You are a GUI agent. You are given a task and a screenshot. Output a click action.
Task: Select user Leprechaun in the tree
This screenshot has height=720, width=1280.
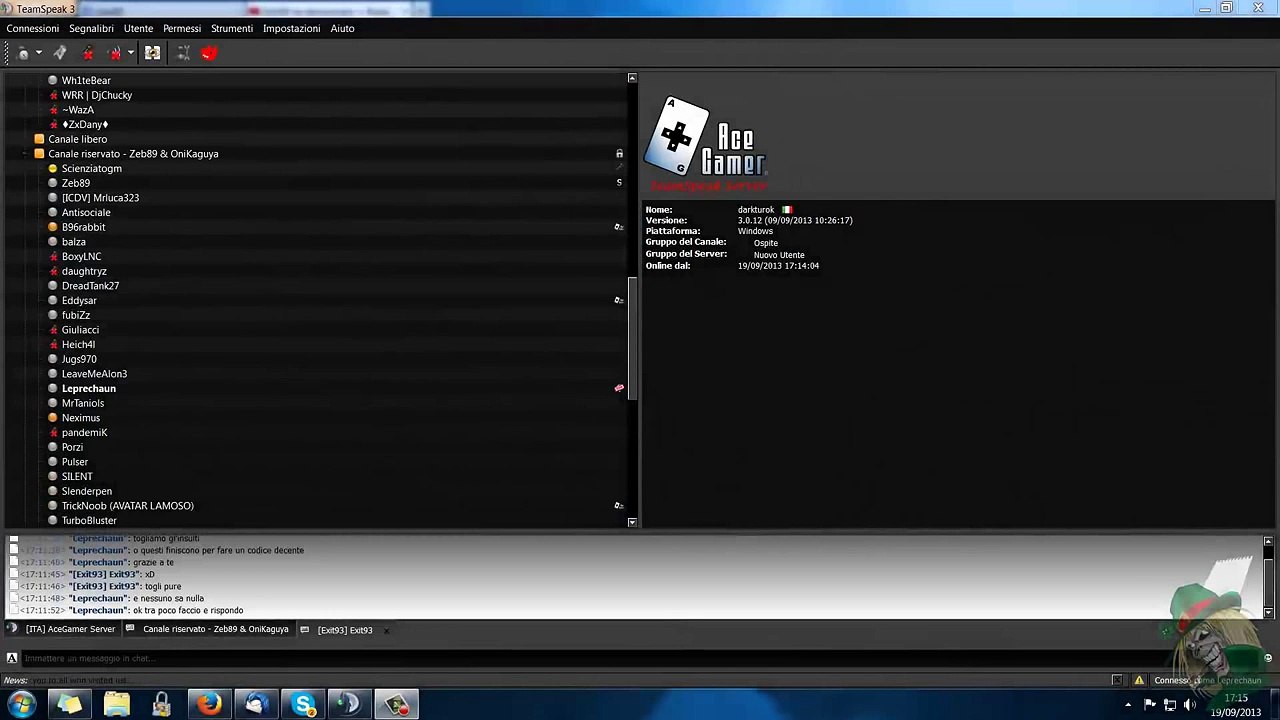point(89,388)
